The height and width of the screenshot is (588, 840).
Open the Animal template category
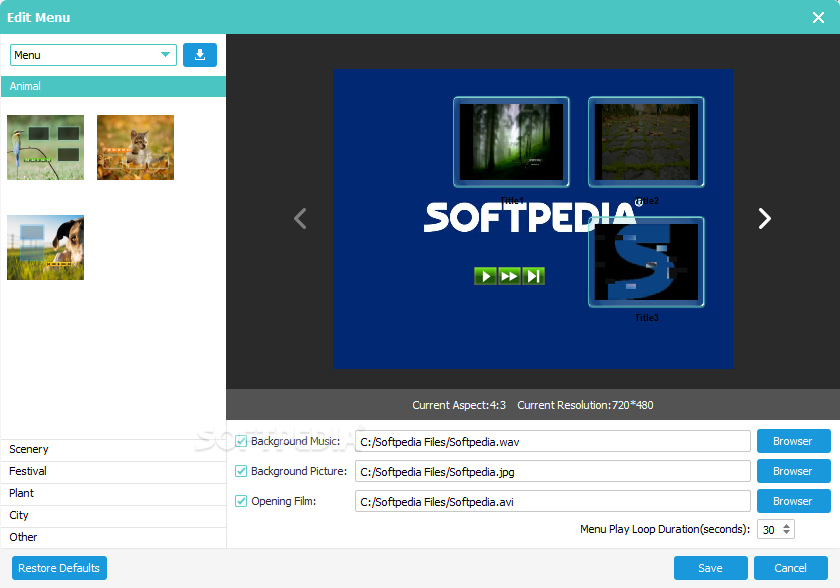click(113, 86)
